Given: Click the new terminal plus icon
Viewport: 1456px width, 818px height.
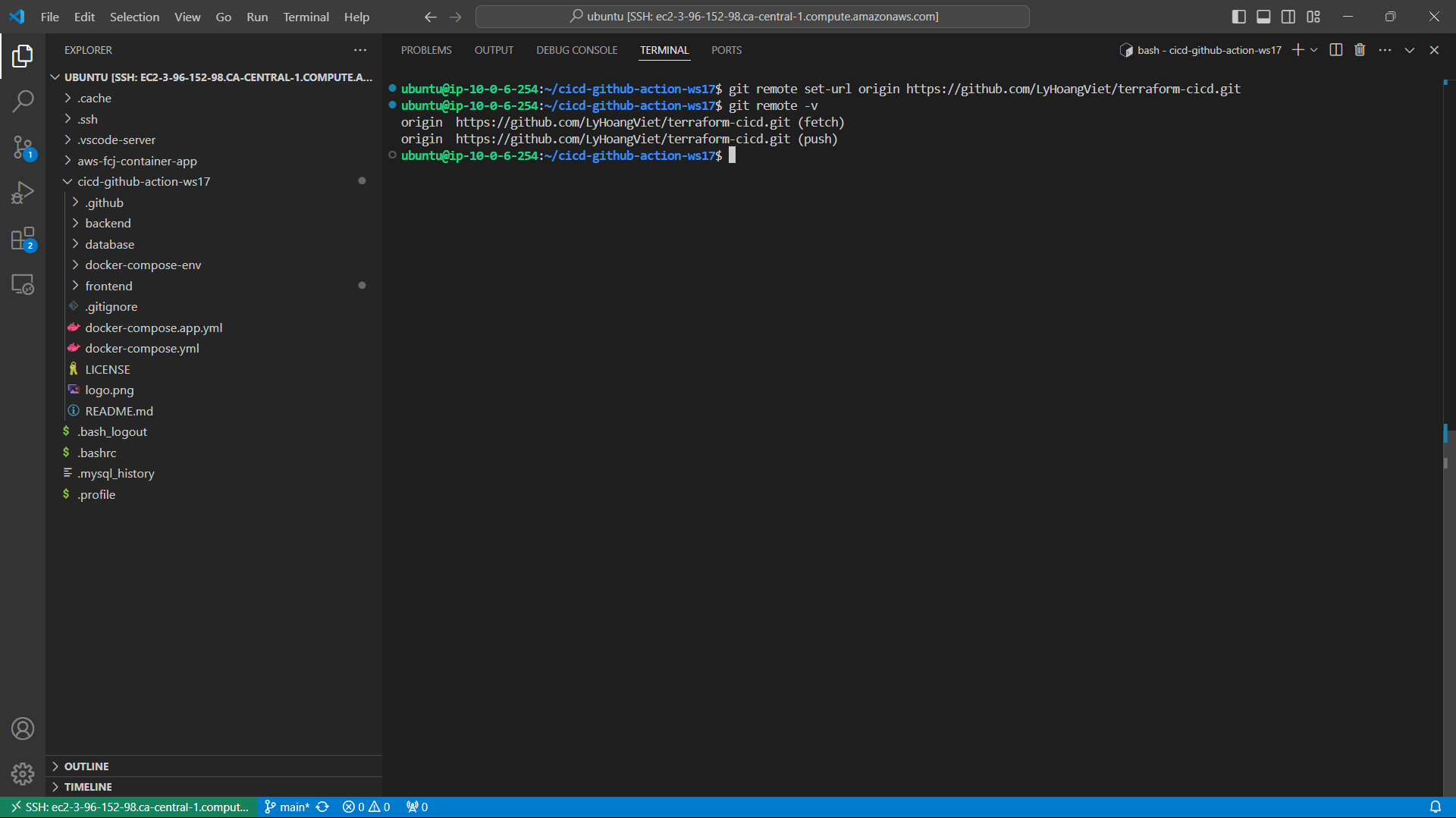Looking at the screenshot, I should pyautogui.click(x=1298, y=50).
